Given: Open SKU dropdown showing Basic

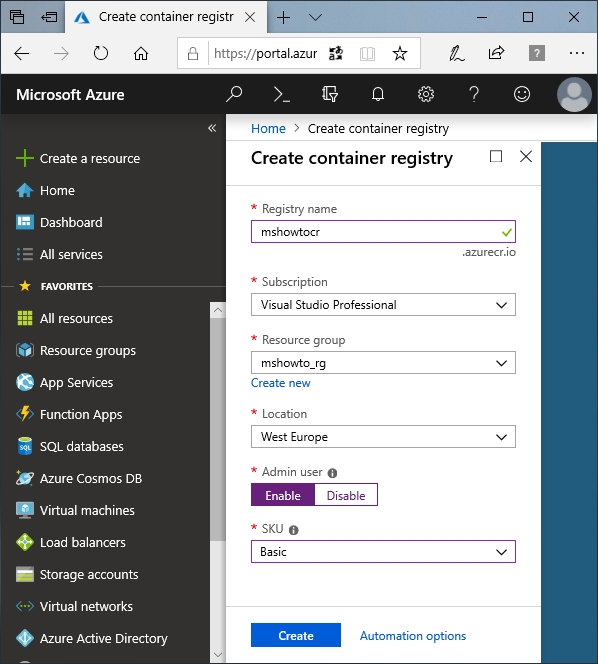Looking at the screenshot, I should (383, 552).
